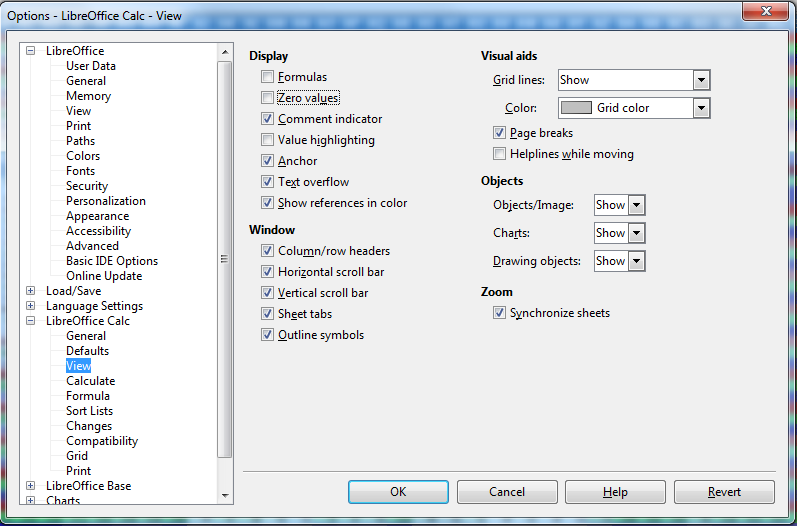
Task: Open the Calculate options page
Action: (x=90, y=381)
